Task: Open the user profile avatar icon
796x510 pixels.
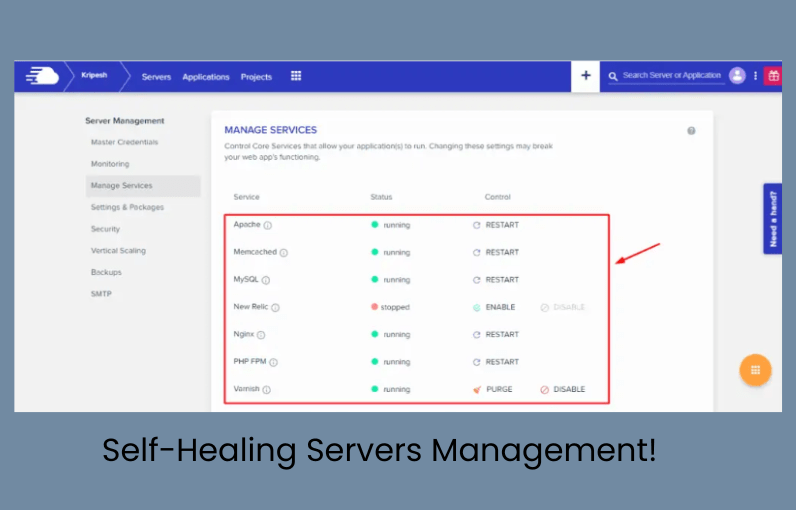Action: point(737,76)
